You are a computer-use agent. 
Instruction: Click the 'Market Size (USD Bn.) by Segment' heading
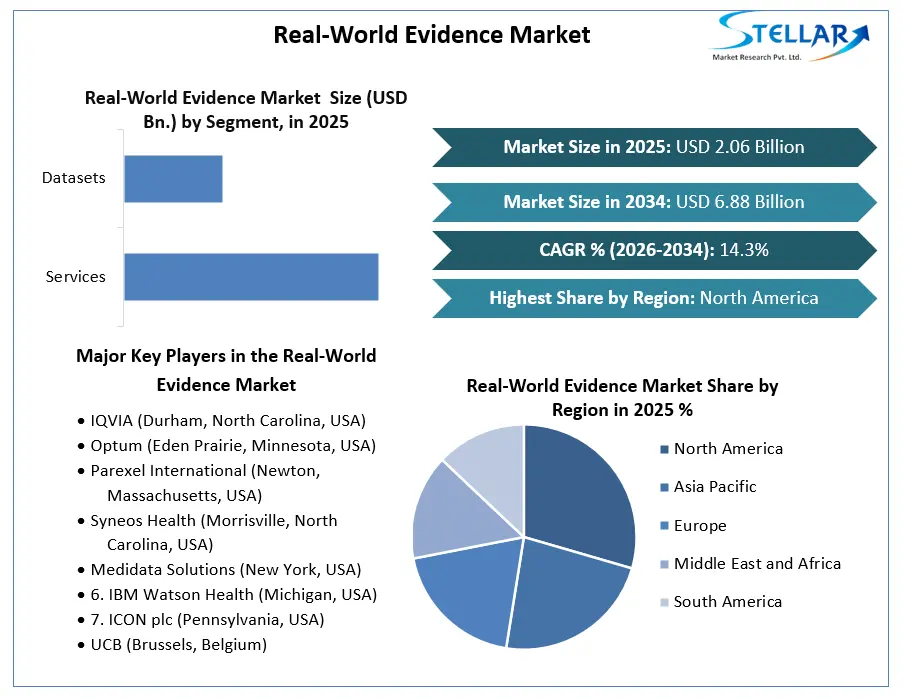point(246,110)
